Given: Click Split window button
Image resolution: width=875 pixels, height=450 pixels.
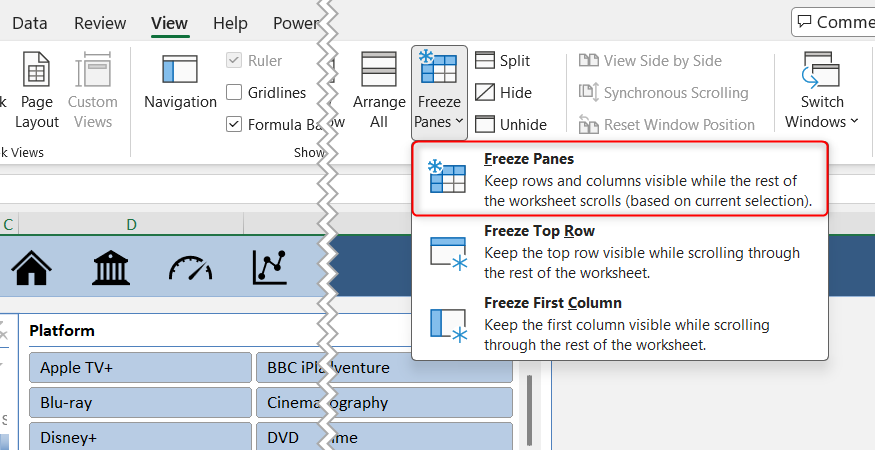Looking at the screenshot, I should [503, 60].
